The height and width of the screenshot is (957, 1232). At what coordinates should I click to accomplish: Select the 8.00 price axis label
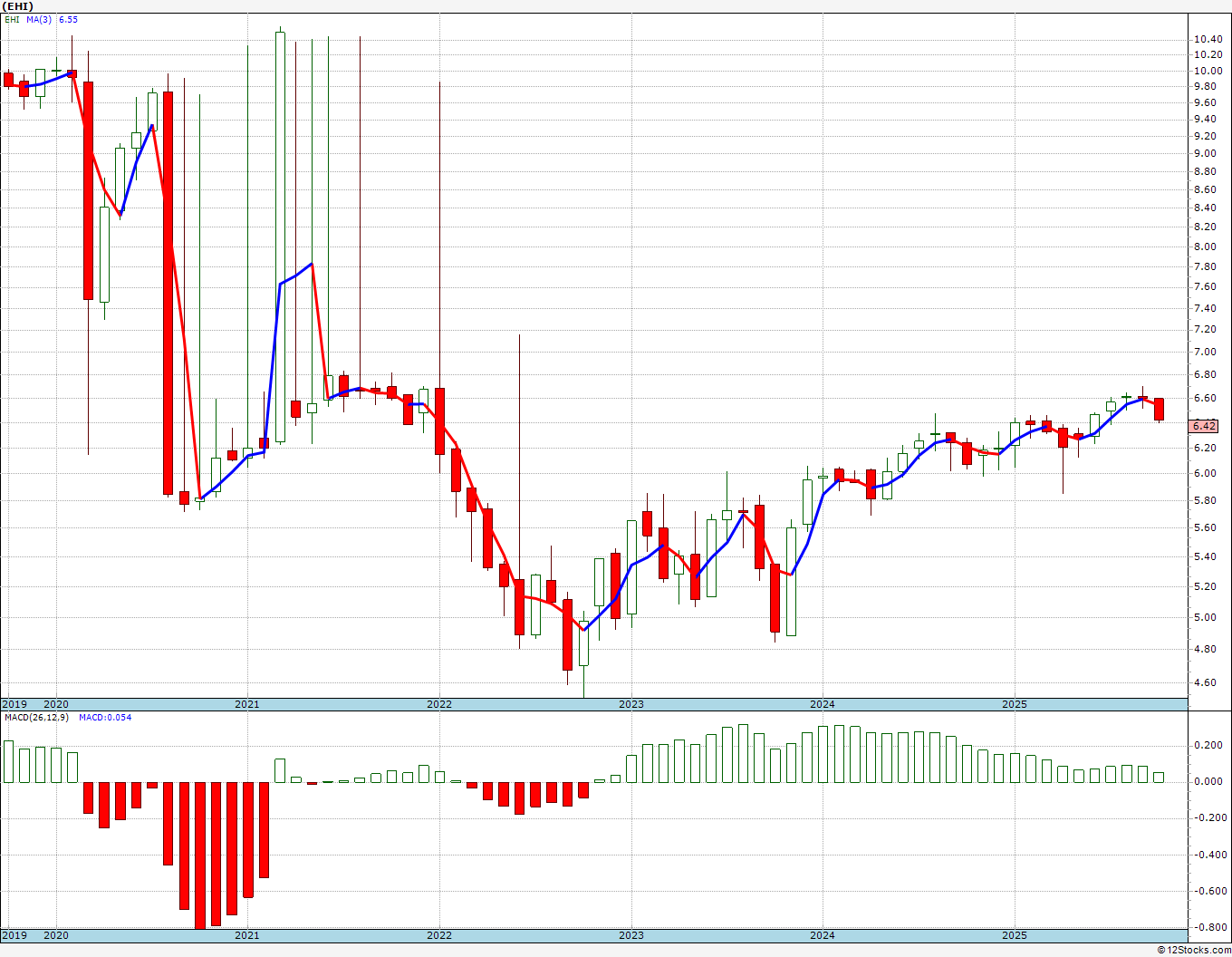(1206, 246)
